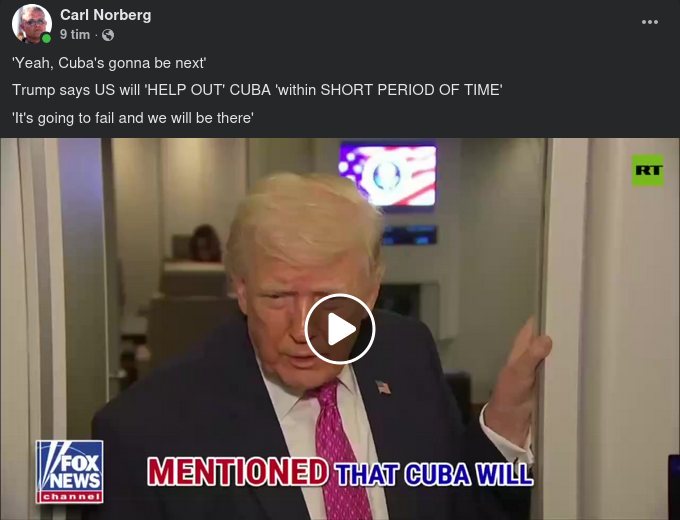
Task: Play the video with the center play button
Action: (x=340, y=329)
